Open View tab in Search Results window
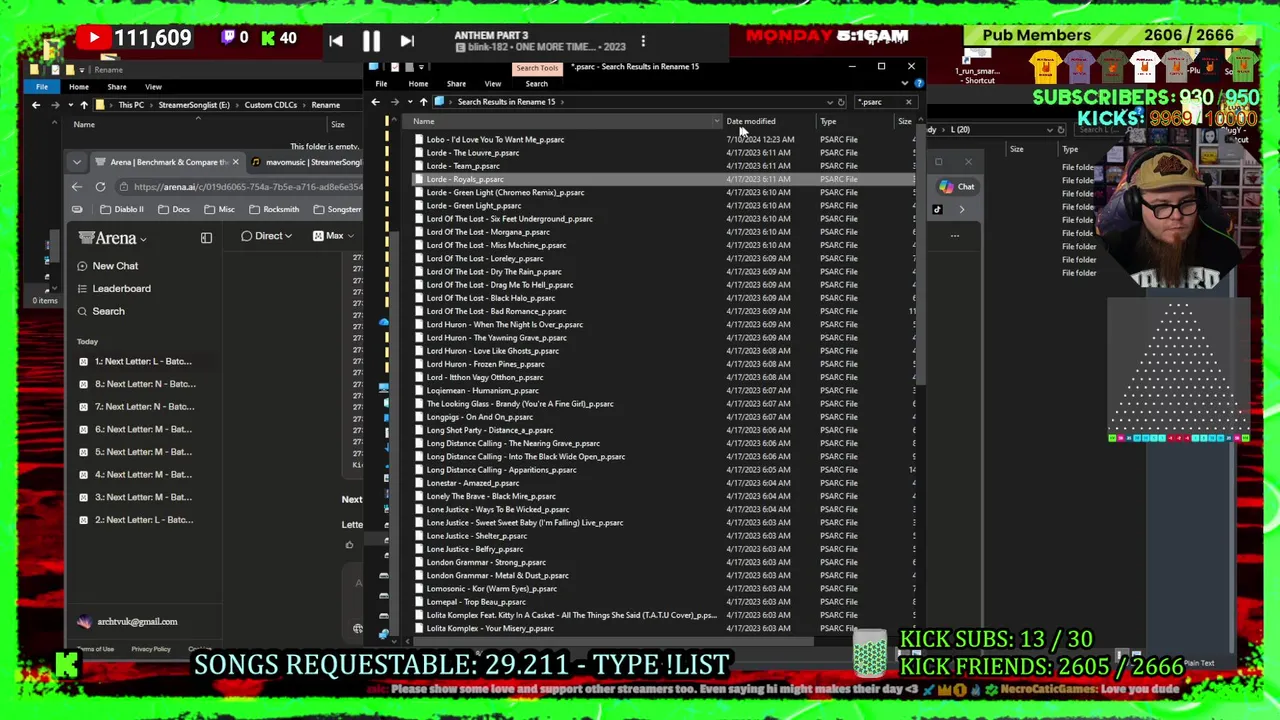 click(x=493, y=84)
